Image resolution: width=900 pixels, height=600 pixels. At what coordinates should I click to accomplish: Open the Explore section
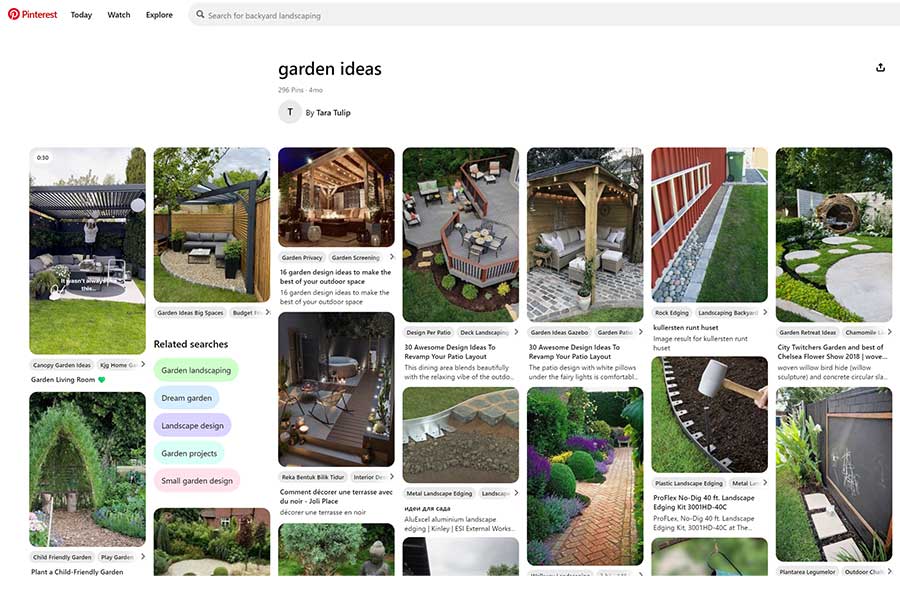point(158,14)
